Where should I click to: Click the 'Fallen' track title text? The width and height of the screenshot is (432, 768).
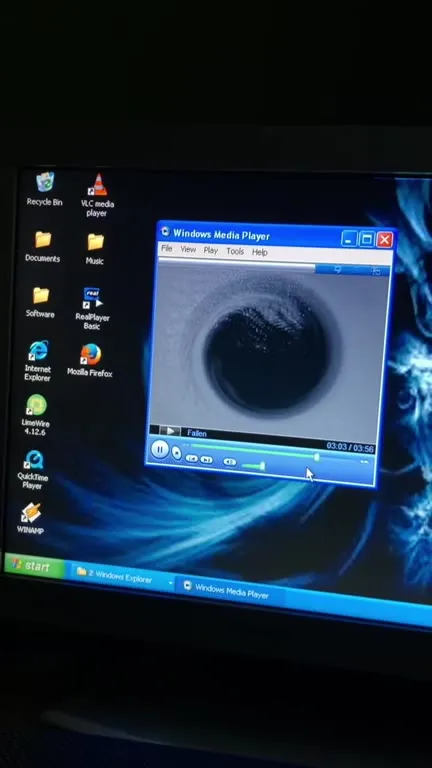pyautogui.click(x=197, y=433)
